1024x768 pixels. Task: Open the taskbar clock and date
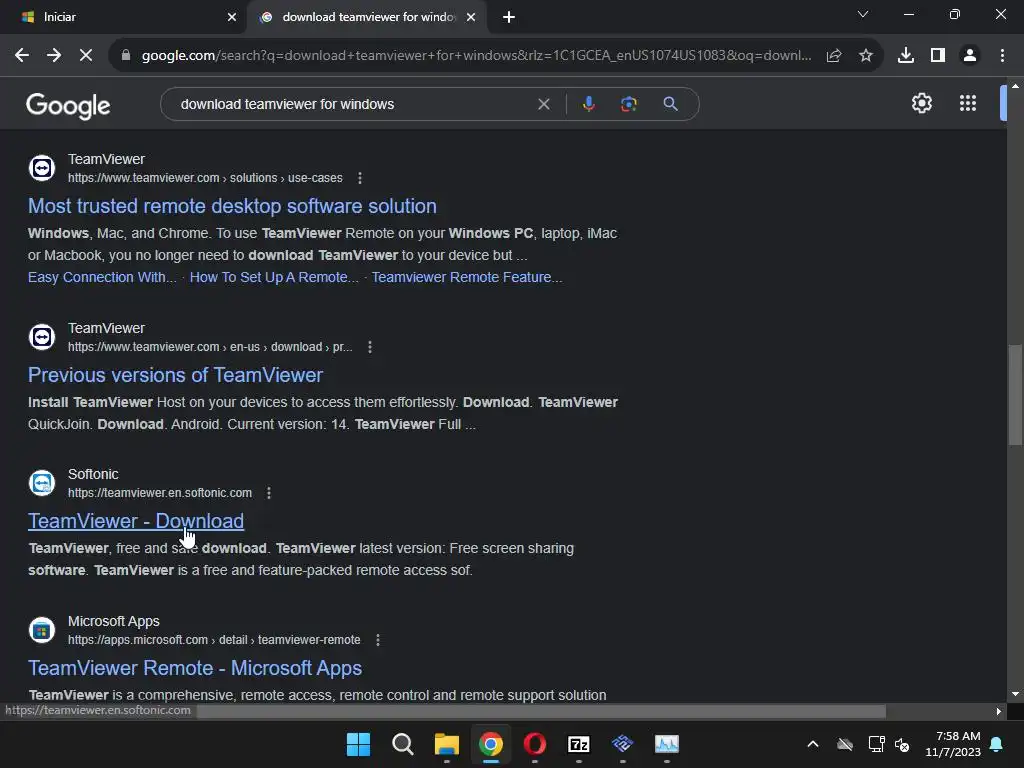click(953, 744)
